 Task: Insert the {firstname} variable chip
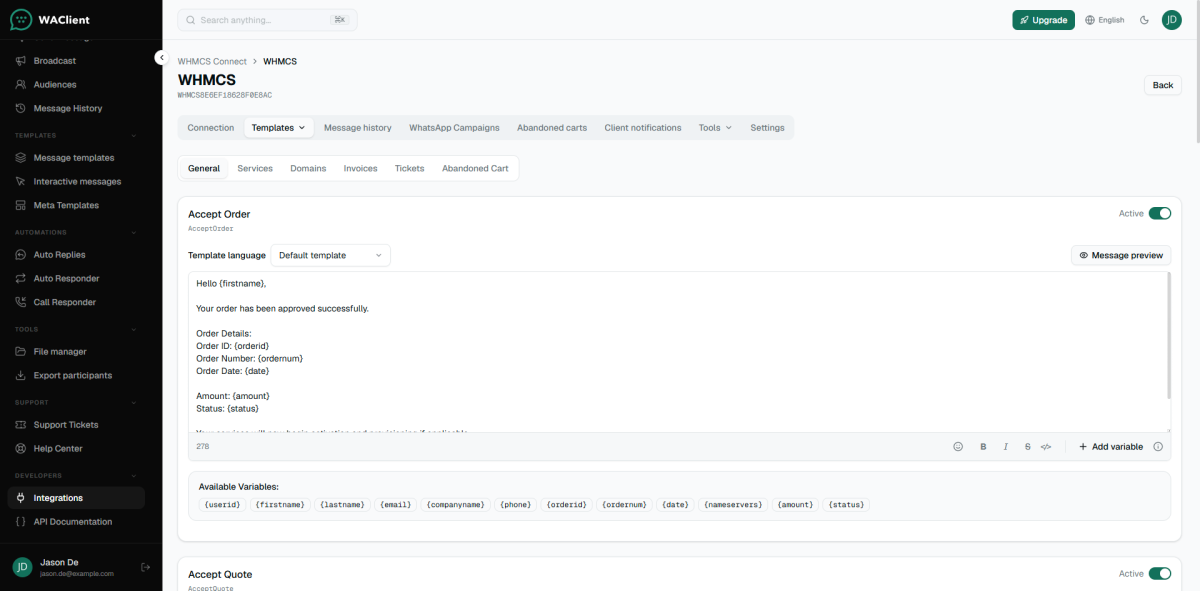point(280,505)
